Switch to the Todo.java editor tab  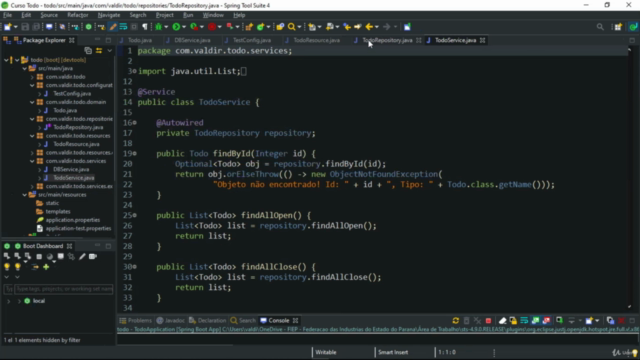(x=140, y=40)
